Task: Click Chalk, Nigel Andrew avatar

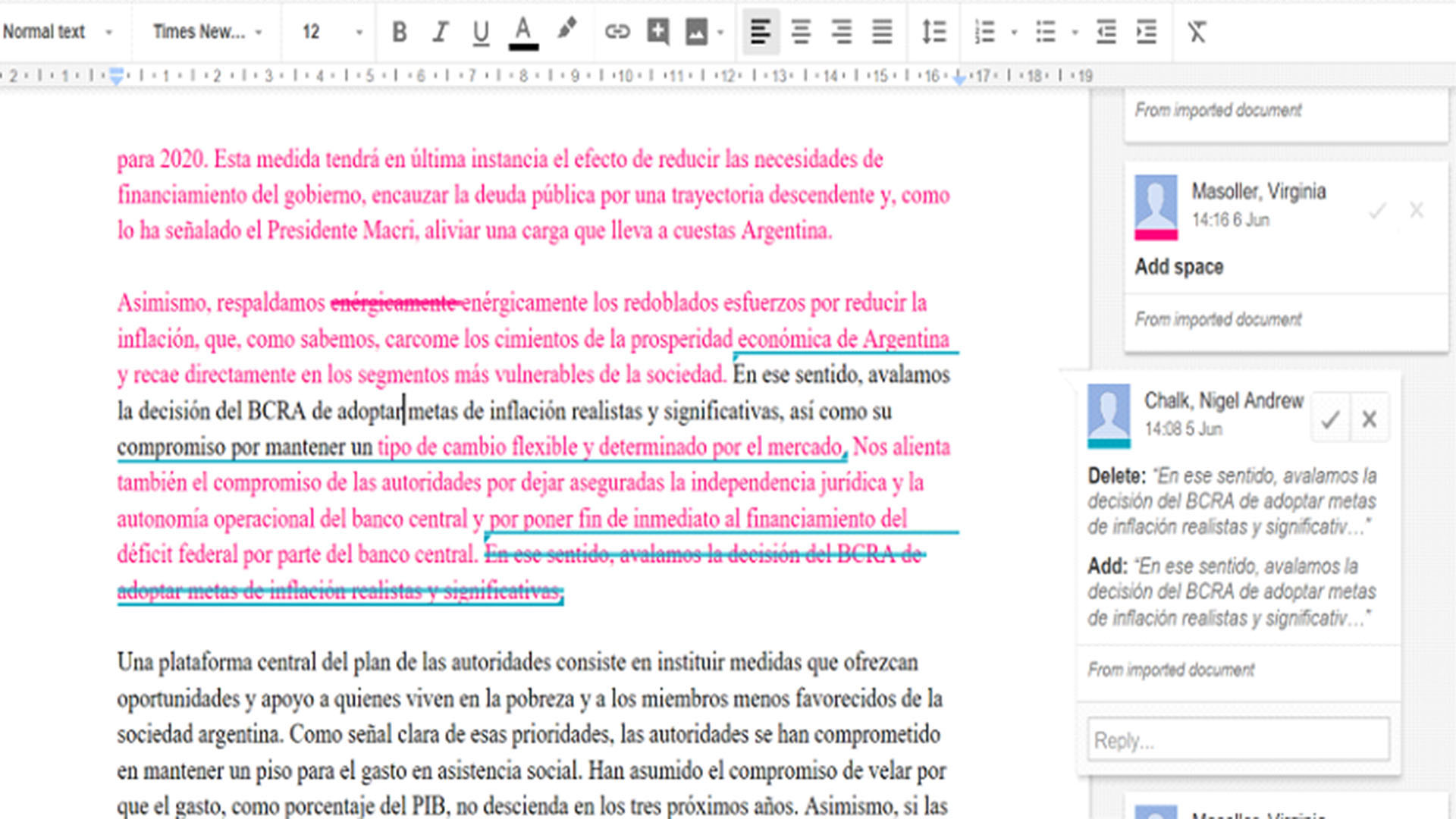Action: [x=1109, y=416]
